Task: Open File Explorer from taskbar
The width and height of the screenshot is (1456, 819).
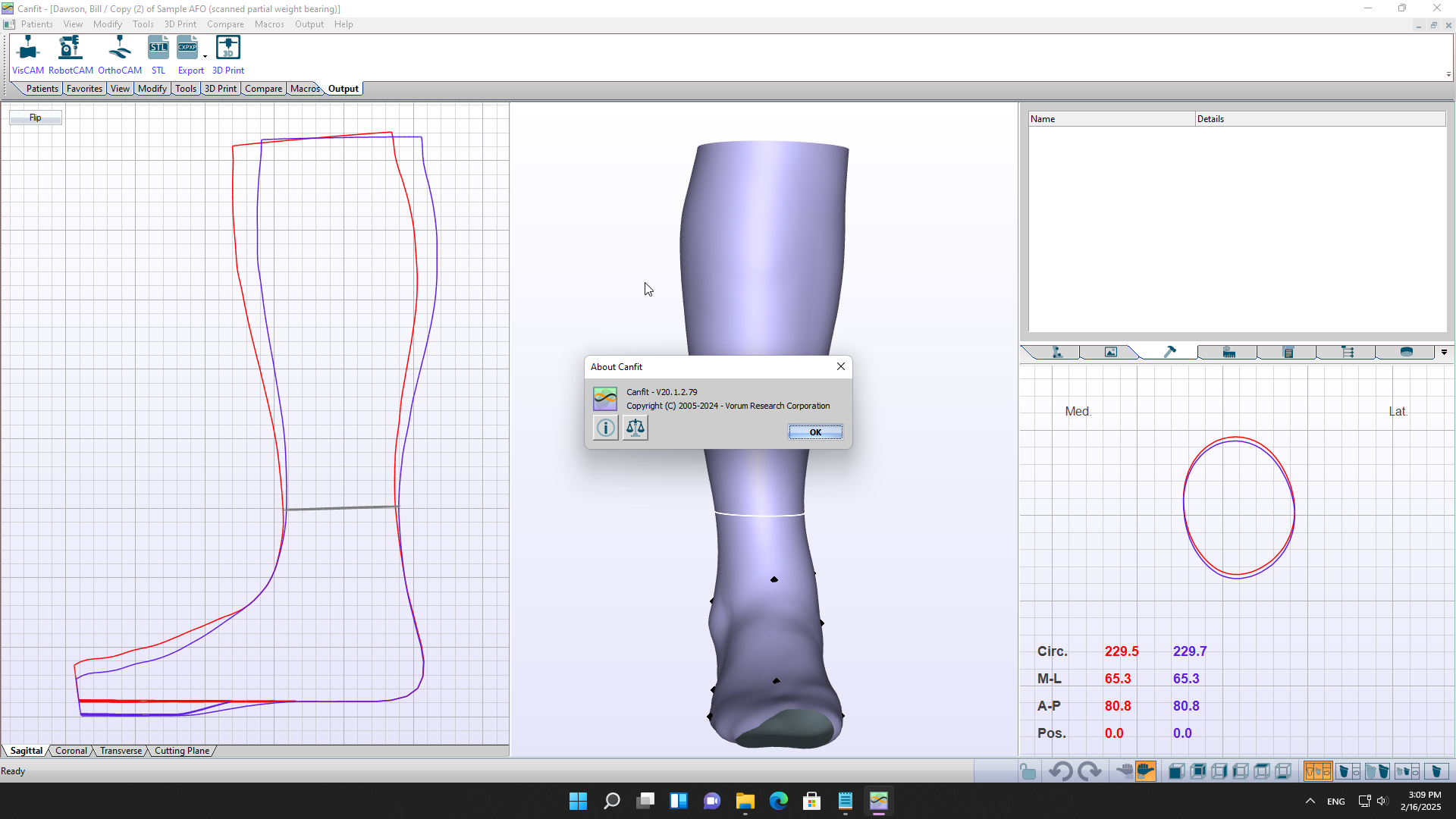Action: point(745,801)
